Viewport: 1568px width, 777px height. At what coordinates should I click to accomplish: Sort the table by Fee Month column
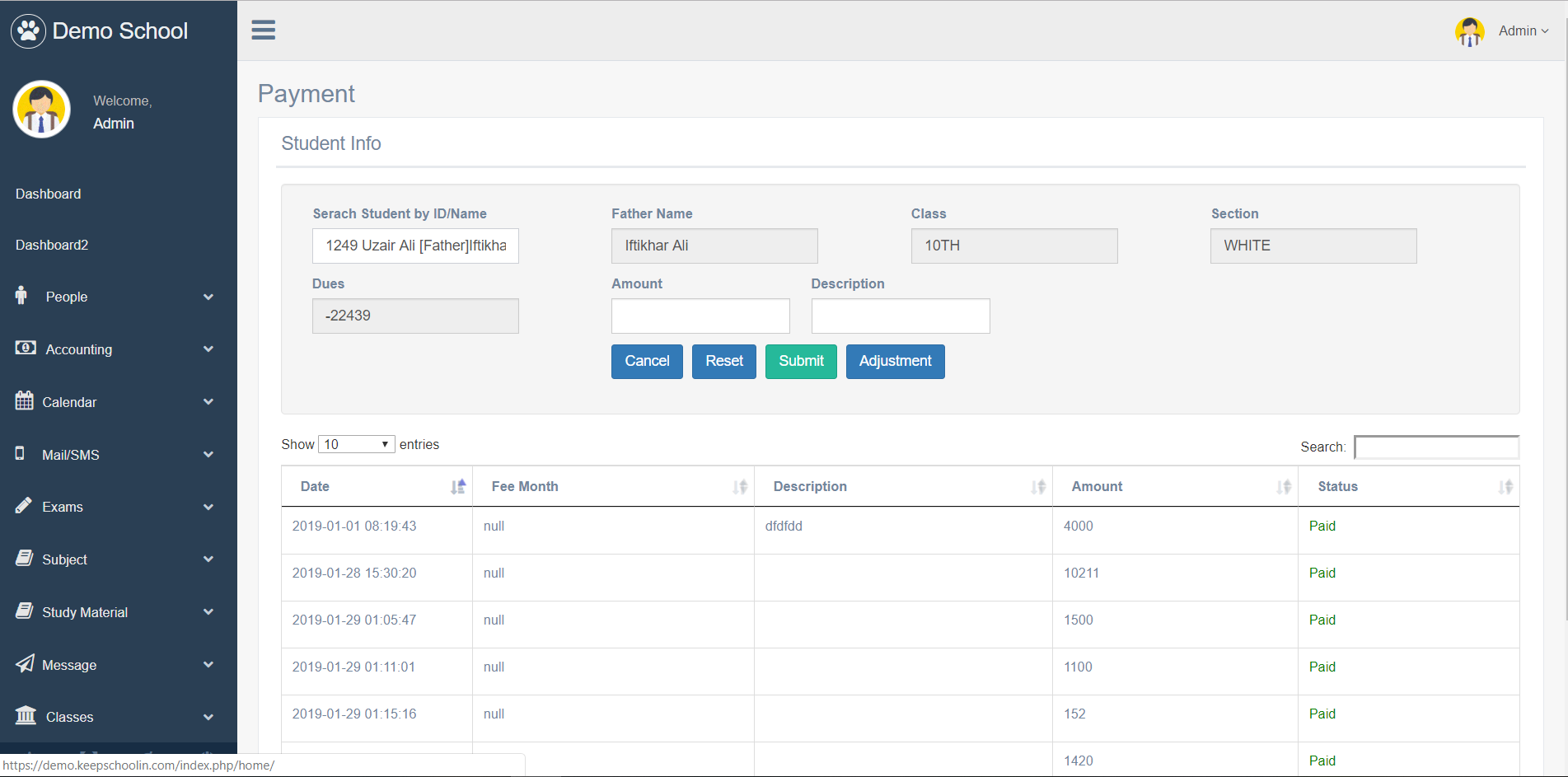613,486
